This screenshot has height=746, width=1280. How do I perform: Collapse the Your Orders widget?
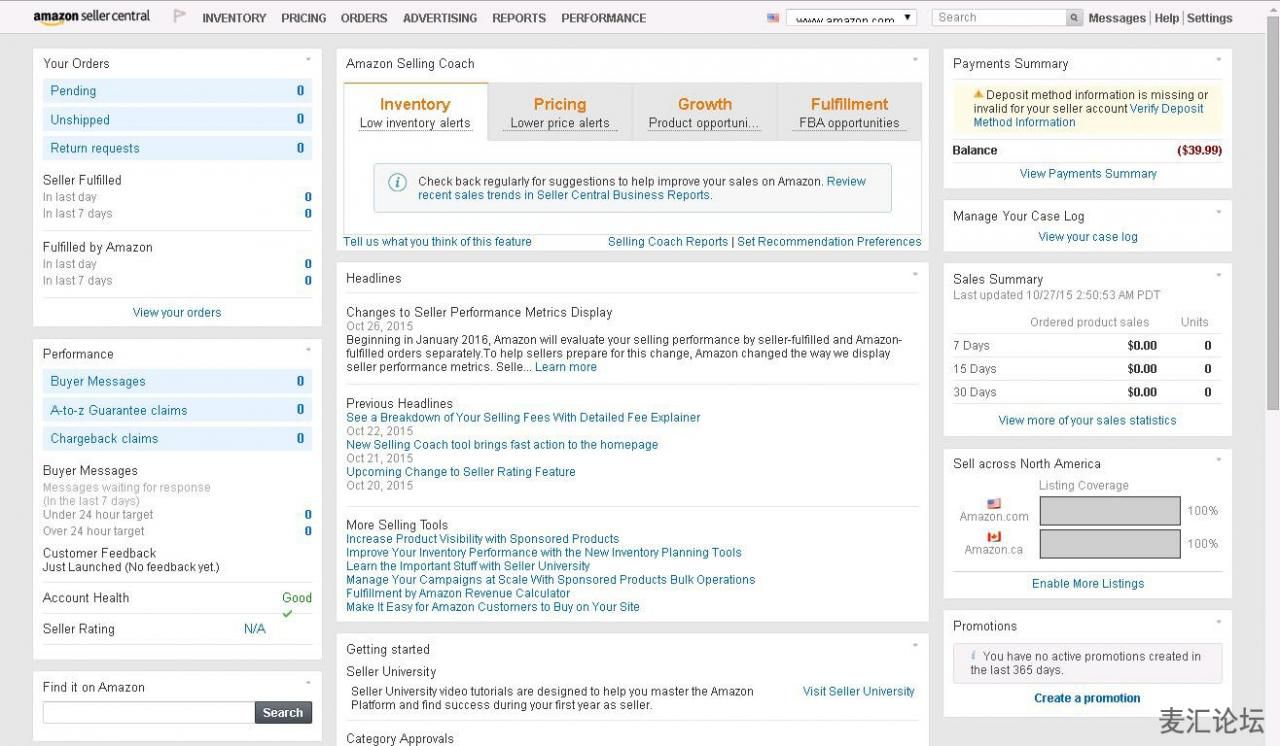(308, 60)
